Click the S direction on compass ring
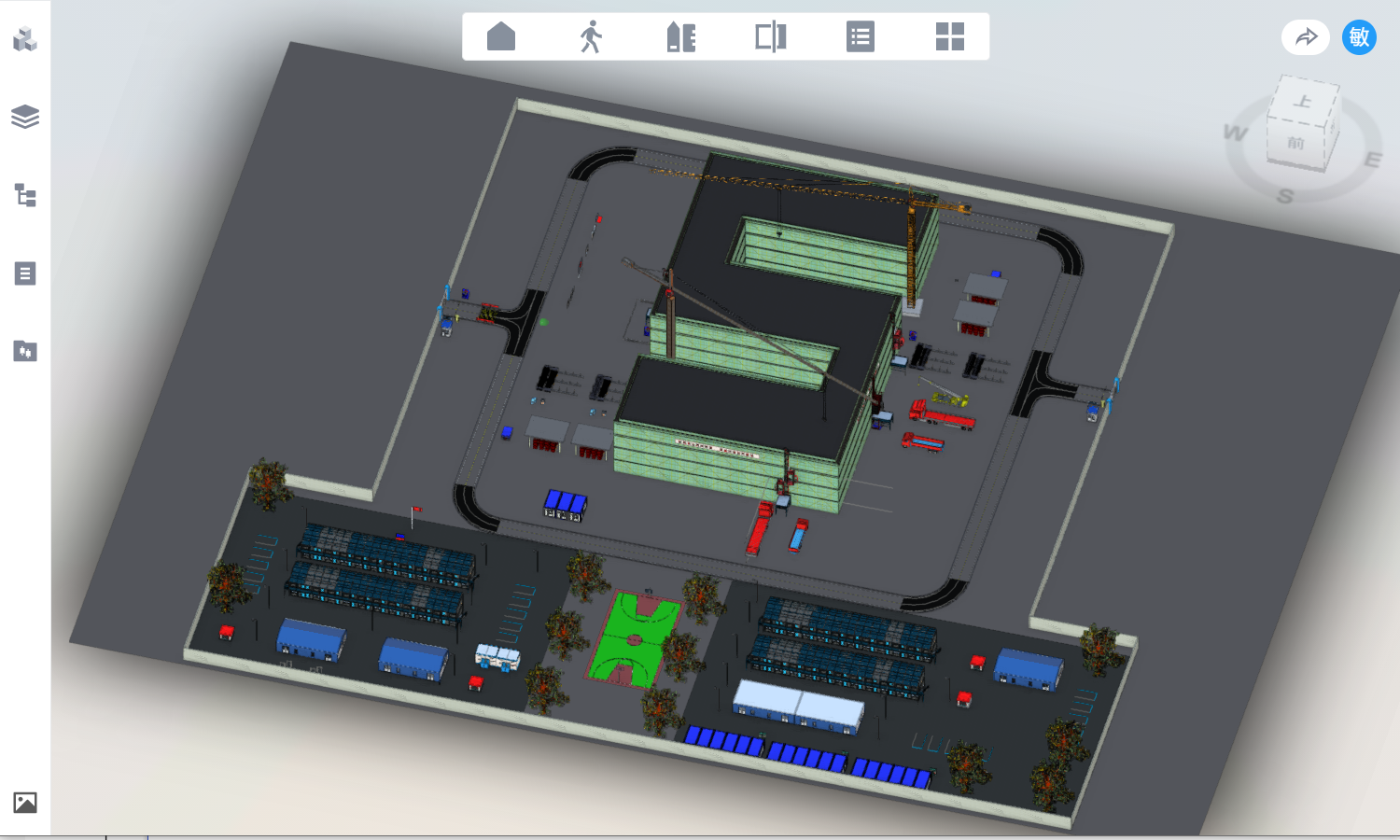The image size is (1400, 840). click(x=1285, y=196)
